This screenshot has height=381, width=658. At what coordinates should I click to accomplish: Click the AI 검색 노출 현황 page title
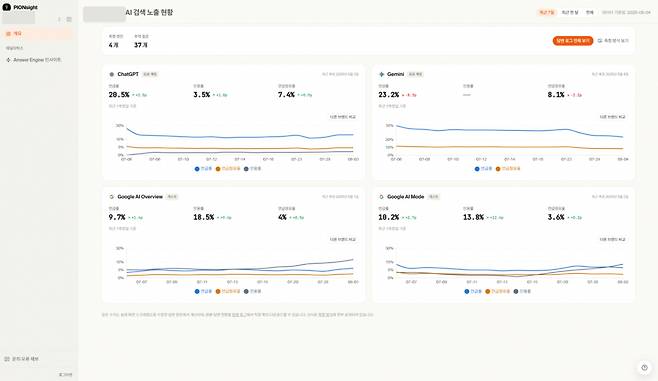point(149,13)
